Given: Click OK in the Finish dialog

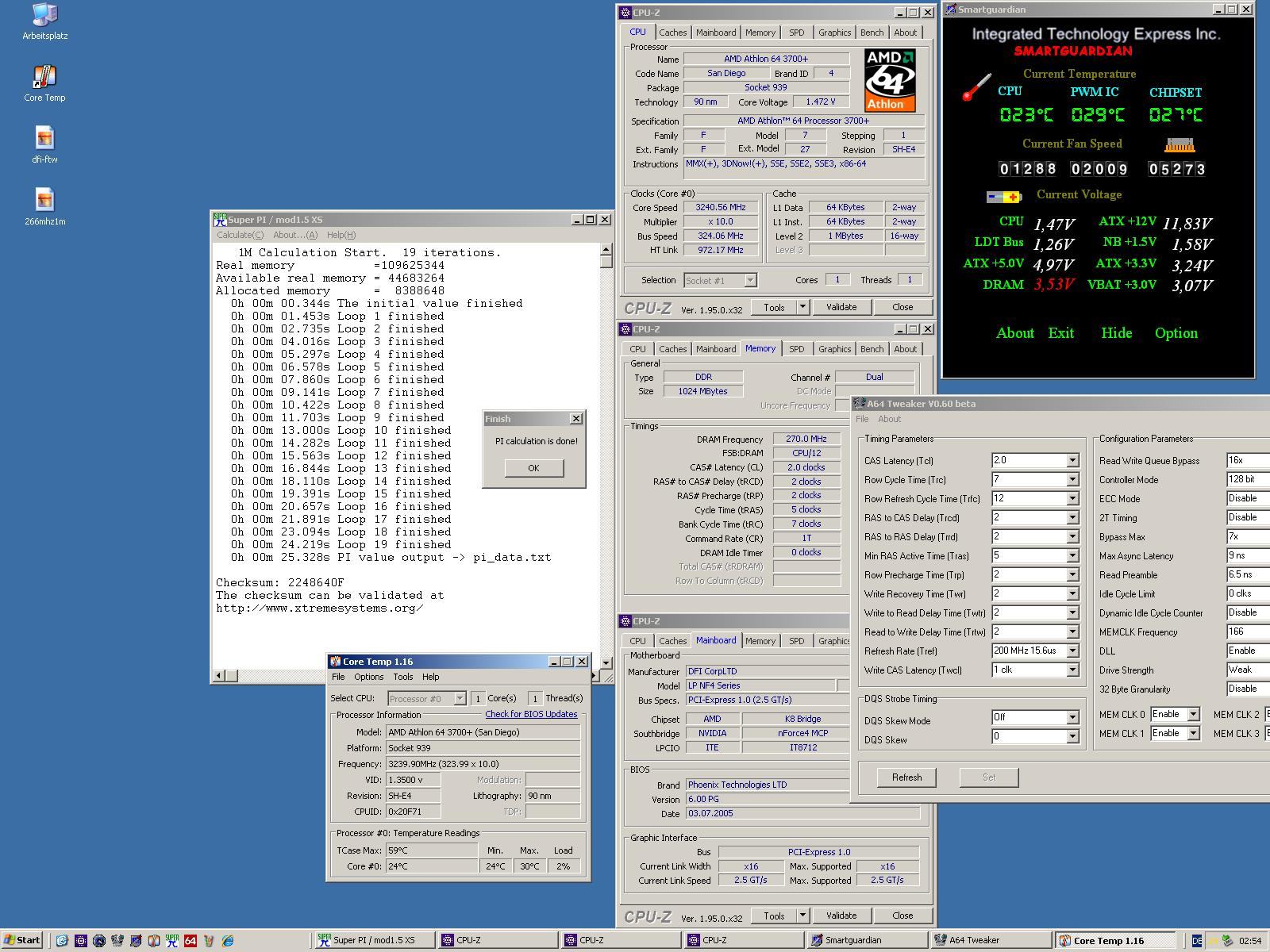Looking at the screenshot, I should pos(533,468).
